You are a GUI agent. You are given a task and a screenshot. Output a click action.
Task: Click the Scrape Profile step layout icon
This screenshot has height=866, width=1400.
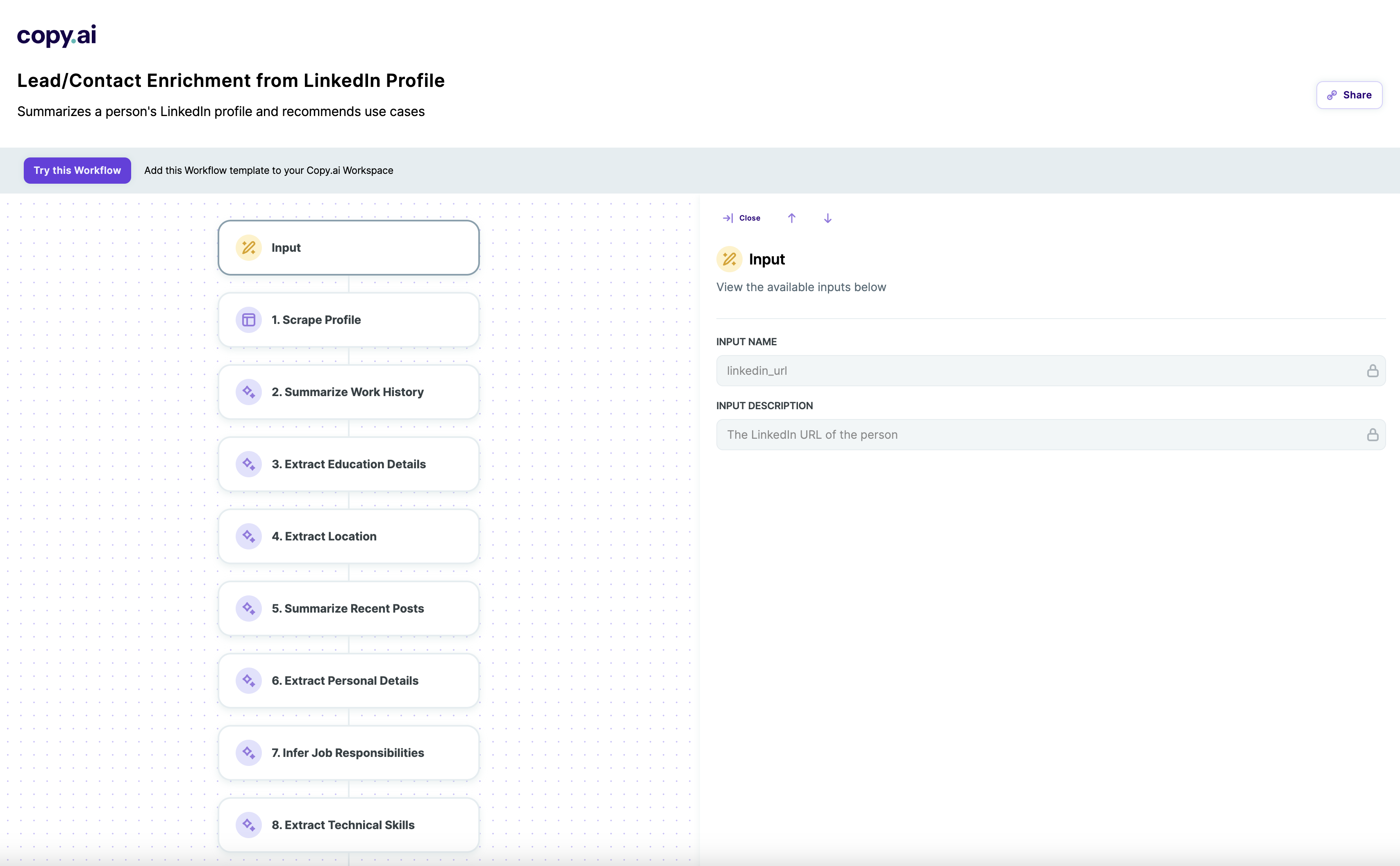tap(248, 319)
